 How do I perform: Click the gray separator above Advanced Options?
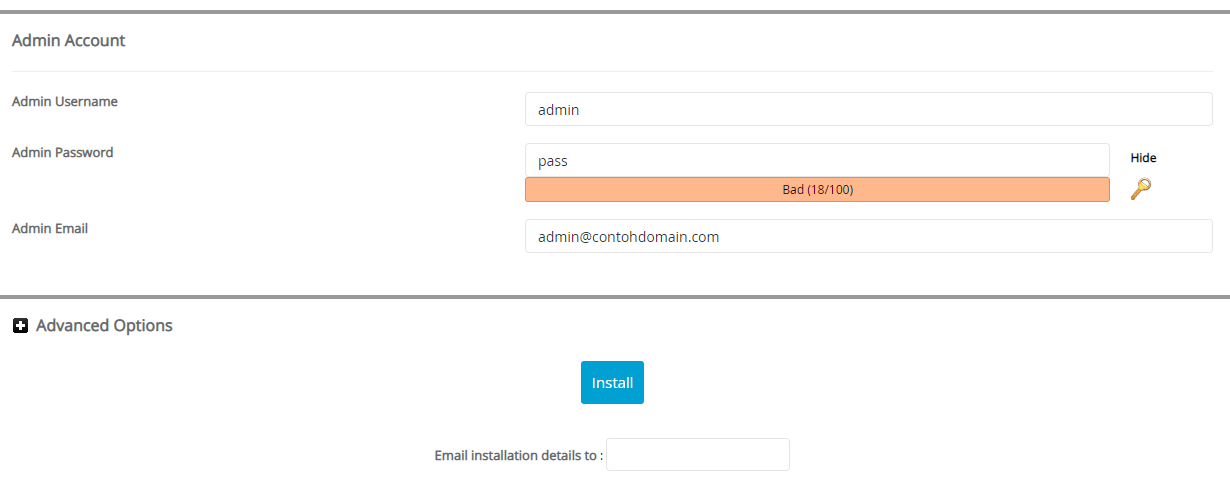tap(615, 296)
